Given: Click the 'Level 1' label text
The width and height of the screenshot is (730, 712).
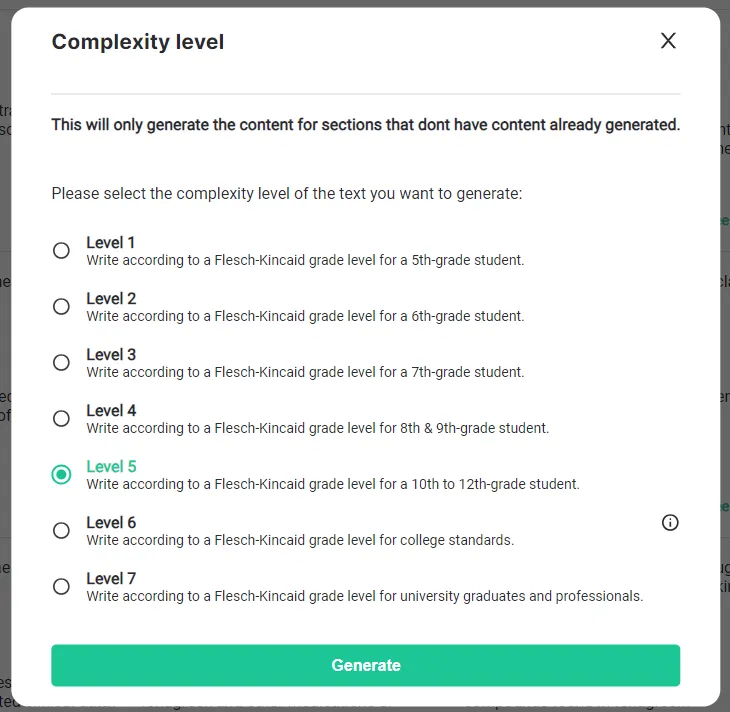Looking at the screenshot, I should (111, 243).
